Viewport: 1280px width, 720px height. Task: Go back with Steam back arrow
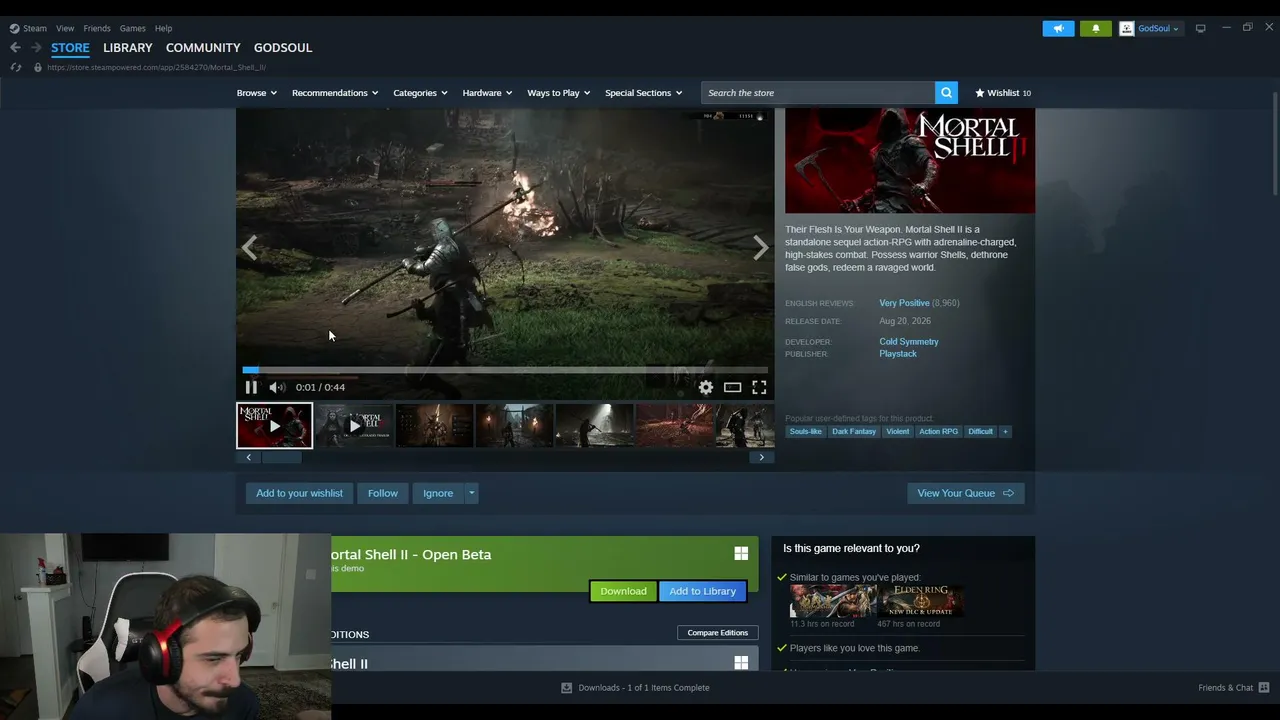click(x=15, y=47)
